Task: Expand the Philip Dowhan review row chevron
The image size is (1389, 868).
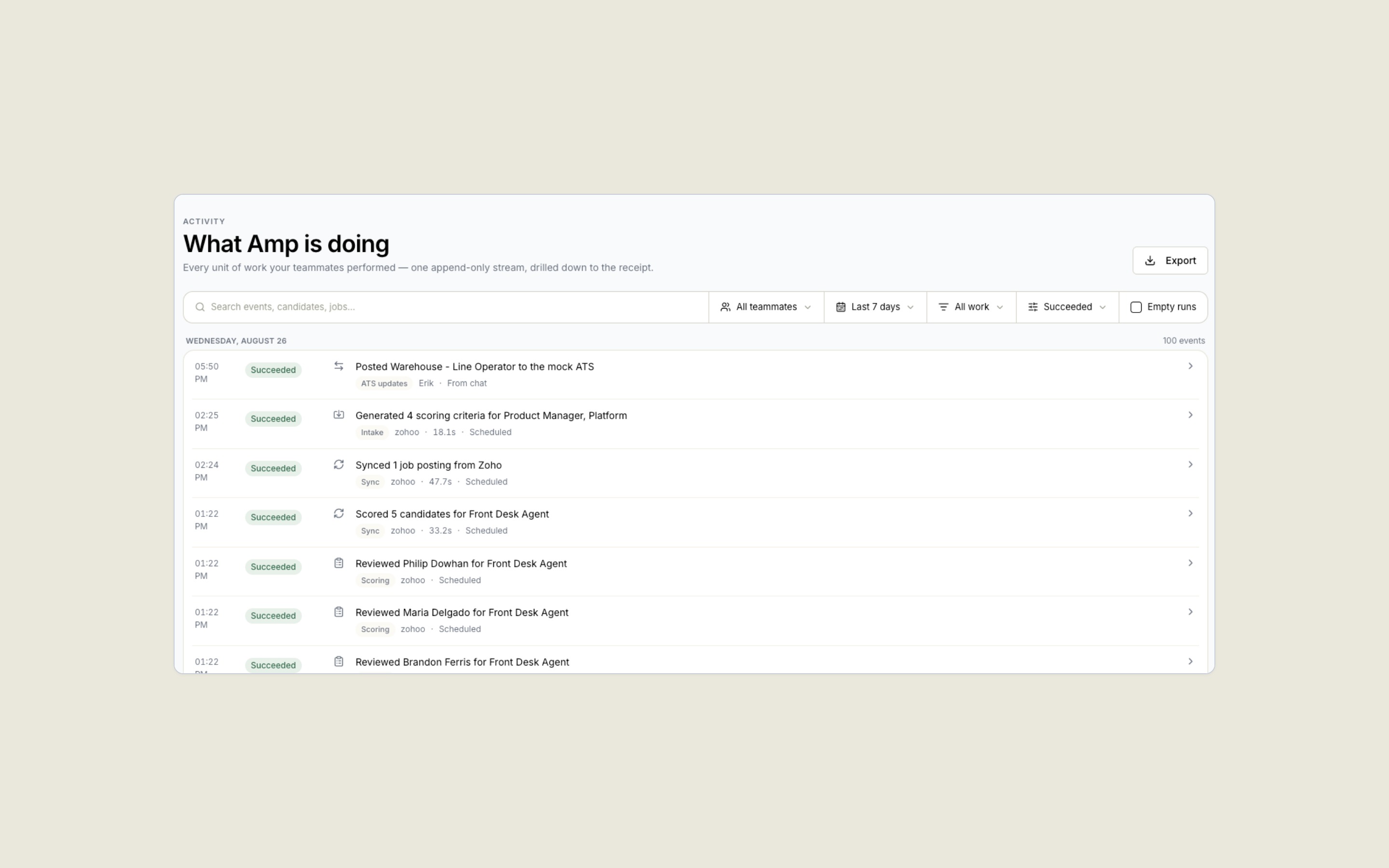Action: tap(1190, 563)
